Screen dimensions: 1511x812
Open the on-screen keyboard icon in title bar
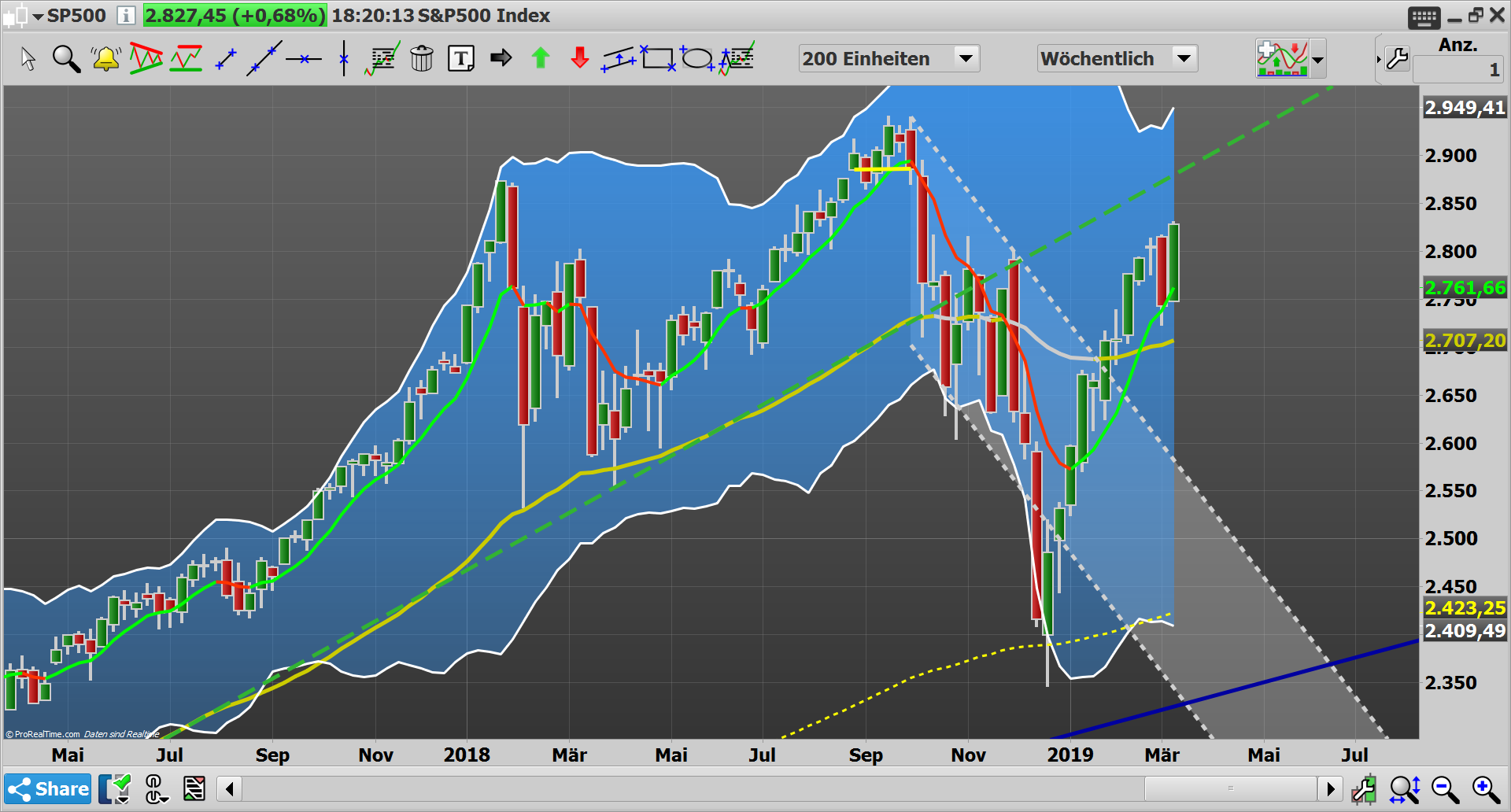click(1424, 17)
